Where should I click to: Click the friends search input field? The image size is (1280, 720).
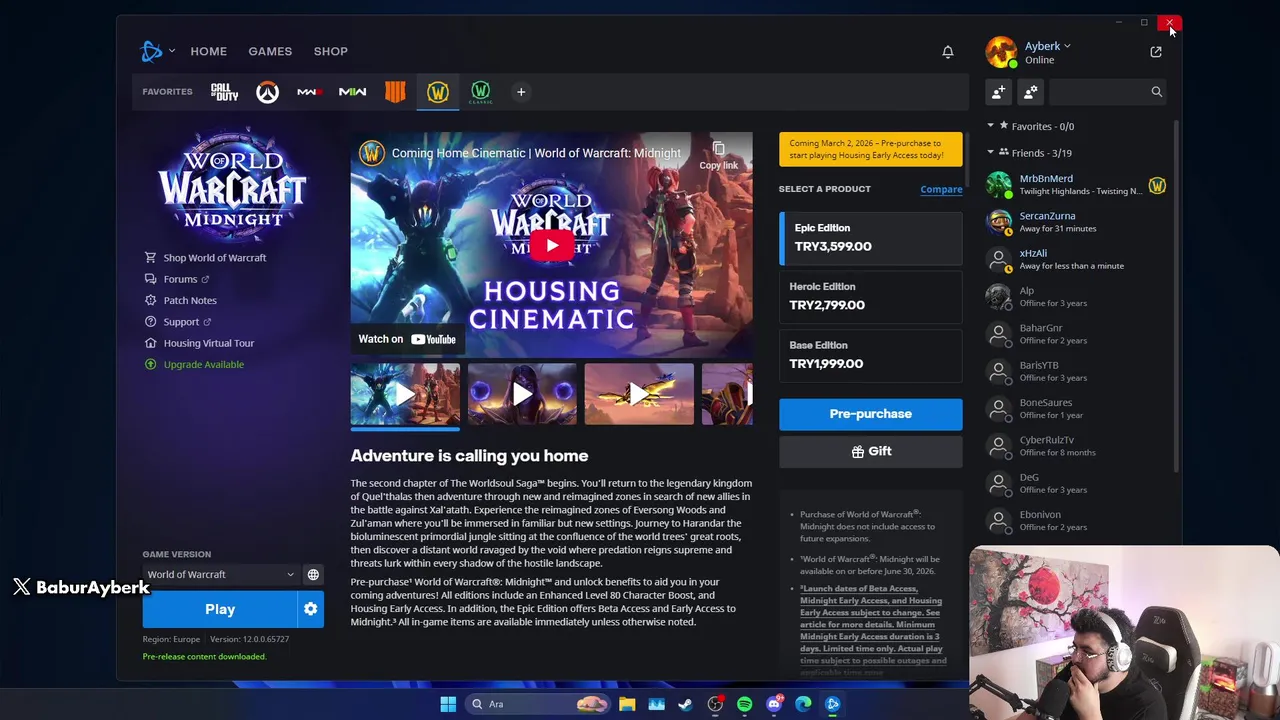click(1097, 92)
